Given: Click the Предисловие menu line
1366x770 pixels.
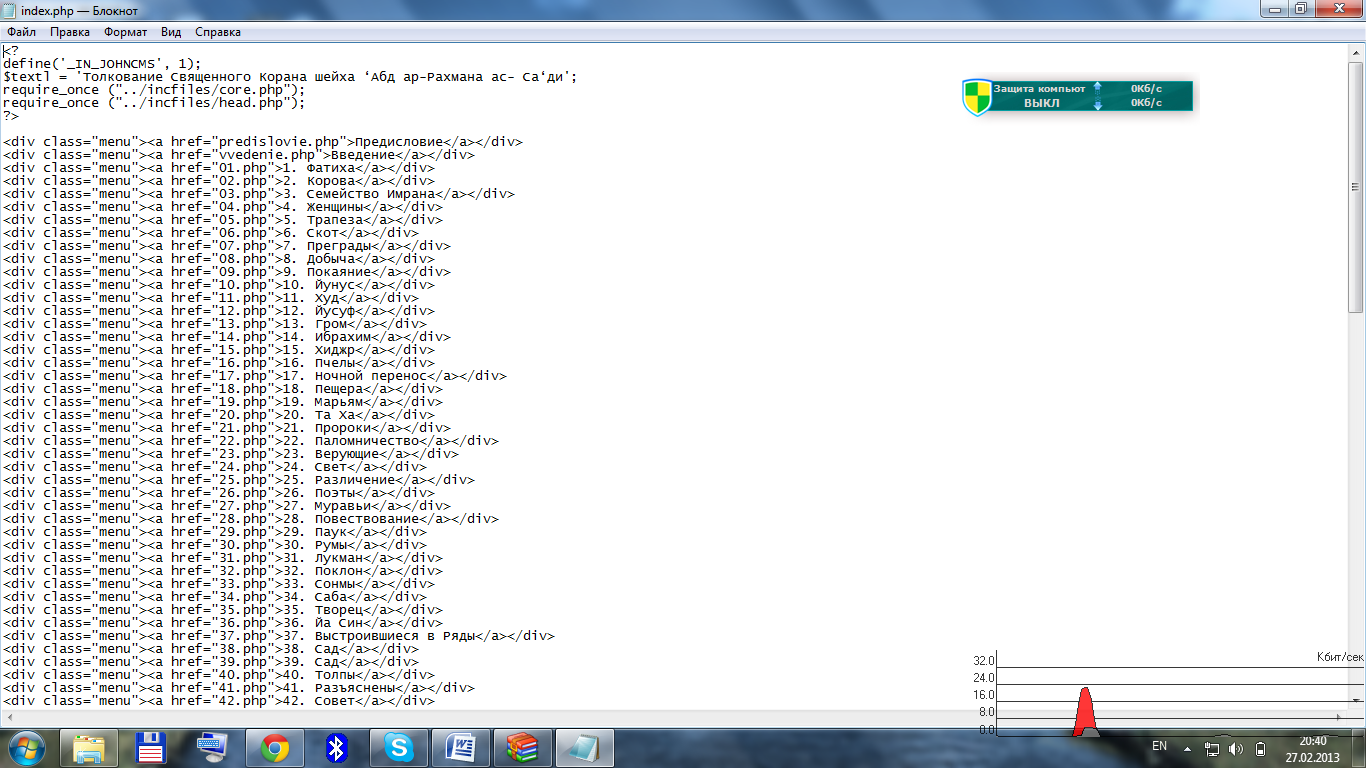Looking at the screenshot, I should click(x=263, y=142).
